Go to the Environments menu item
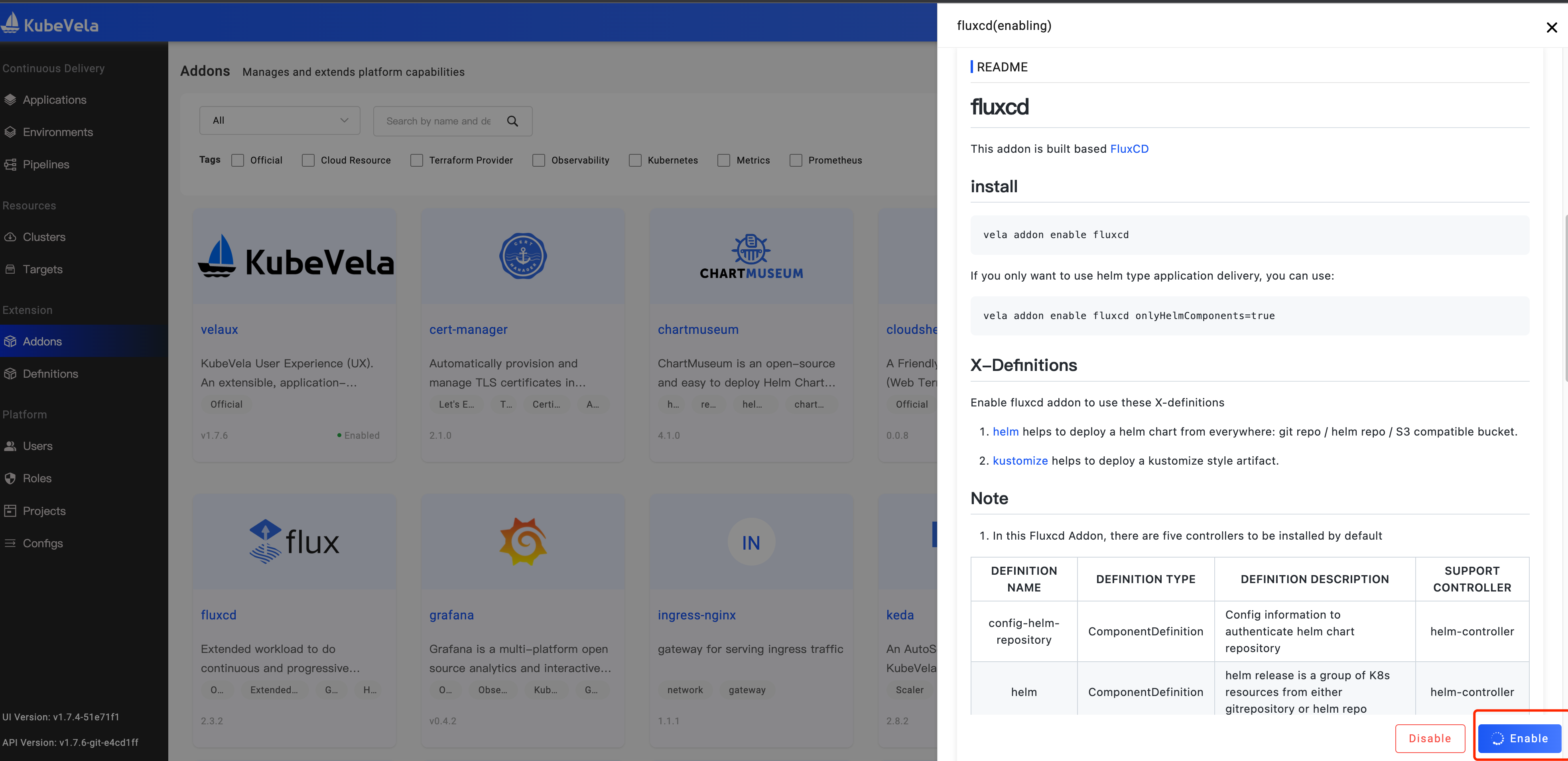Screen dimensions: 1568x761 (x=58, y=132)
